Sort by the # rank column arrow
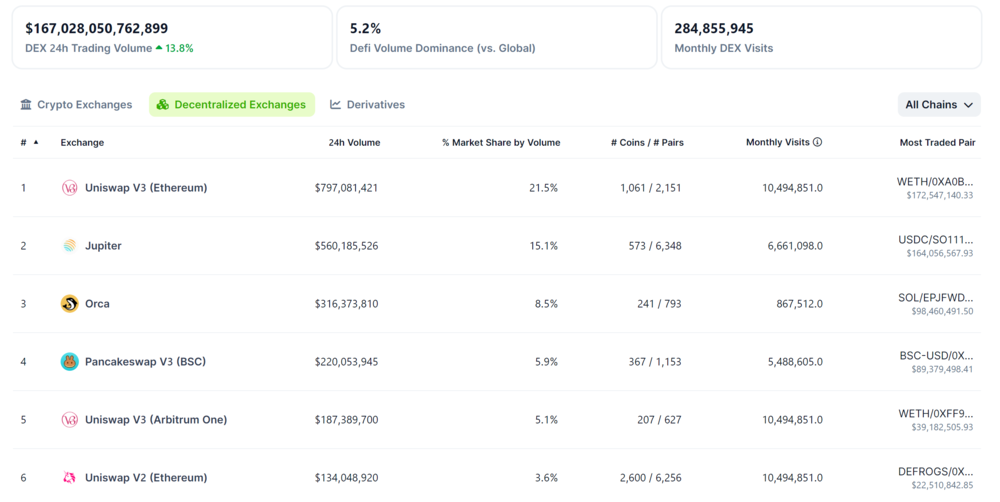 pos(36,142)
